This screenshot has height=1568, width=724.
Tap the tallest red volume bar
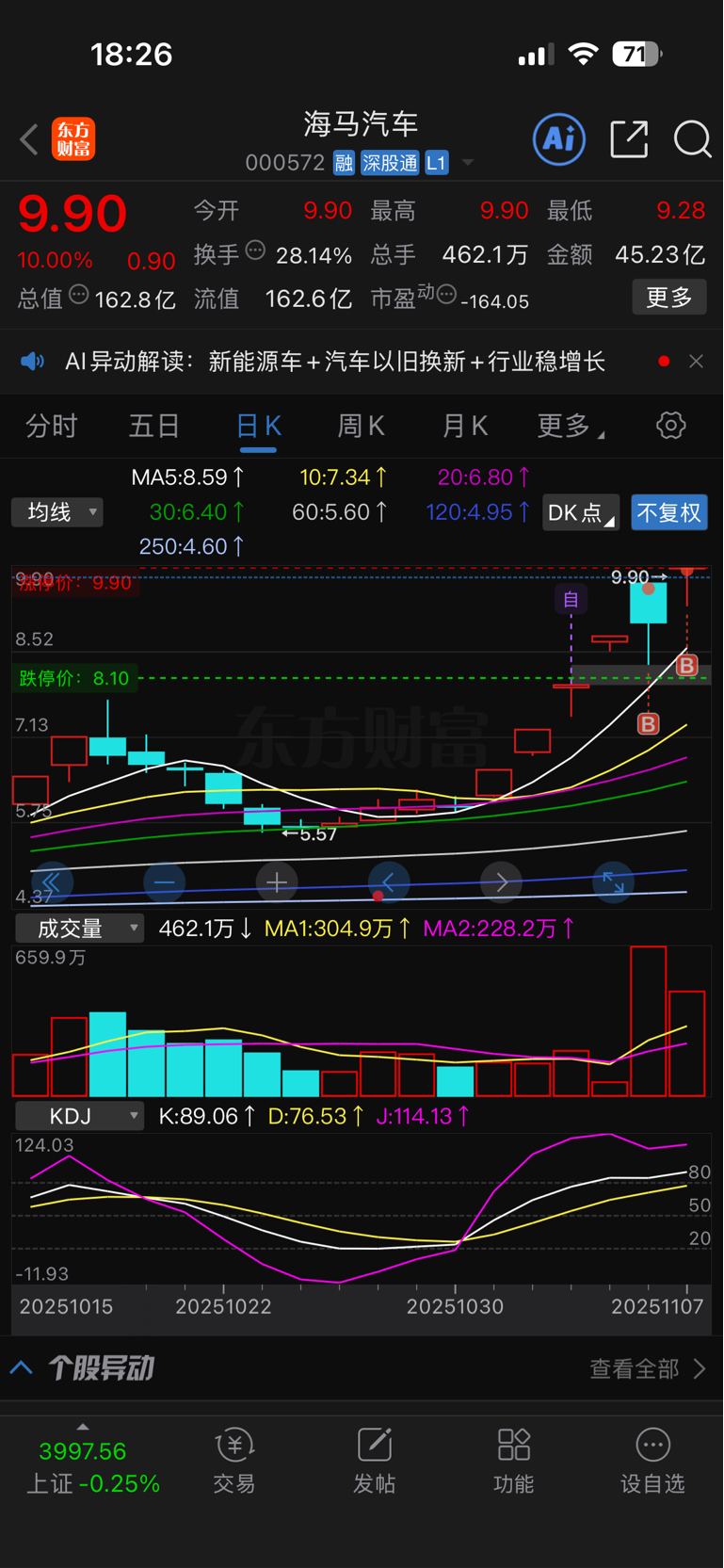[648, 1021]
